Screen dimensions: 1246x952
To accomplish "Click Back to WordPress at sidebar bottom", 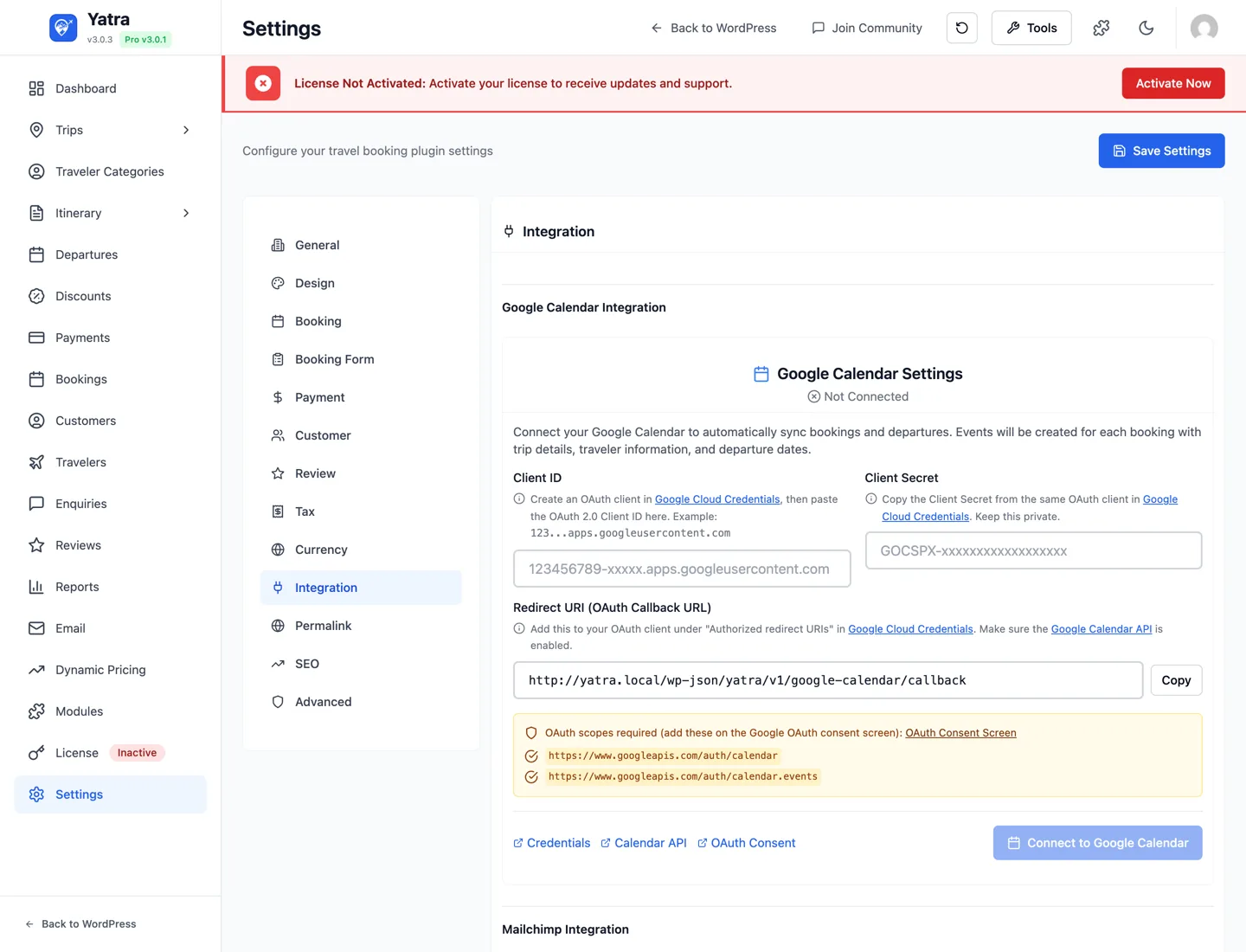I will pos(80,924).
